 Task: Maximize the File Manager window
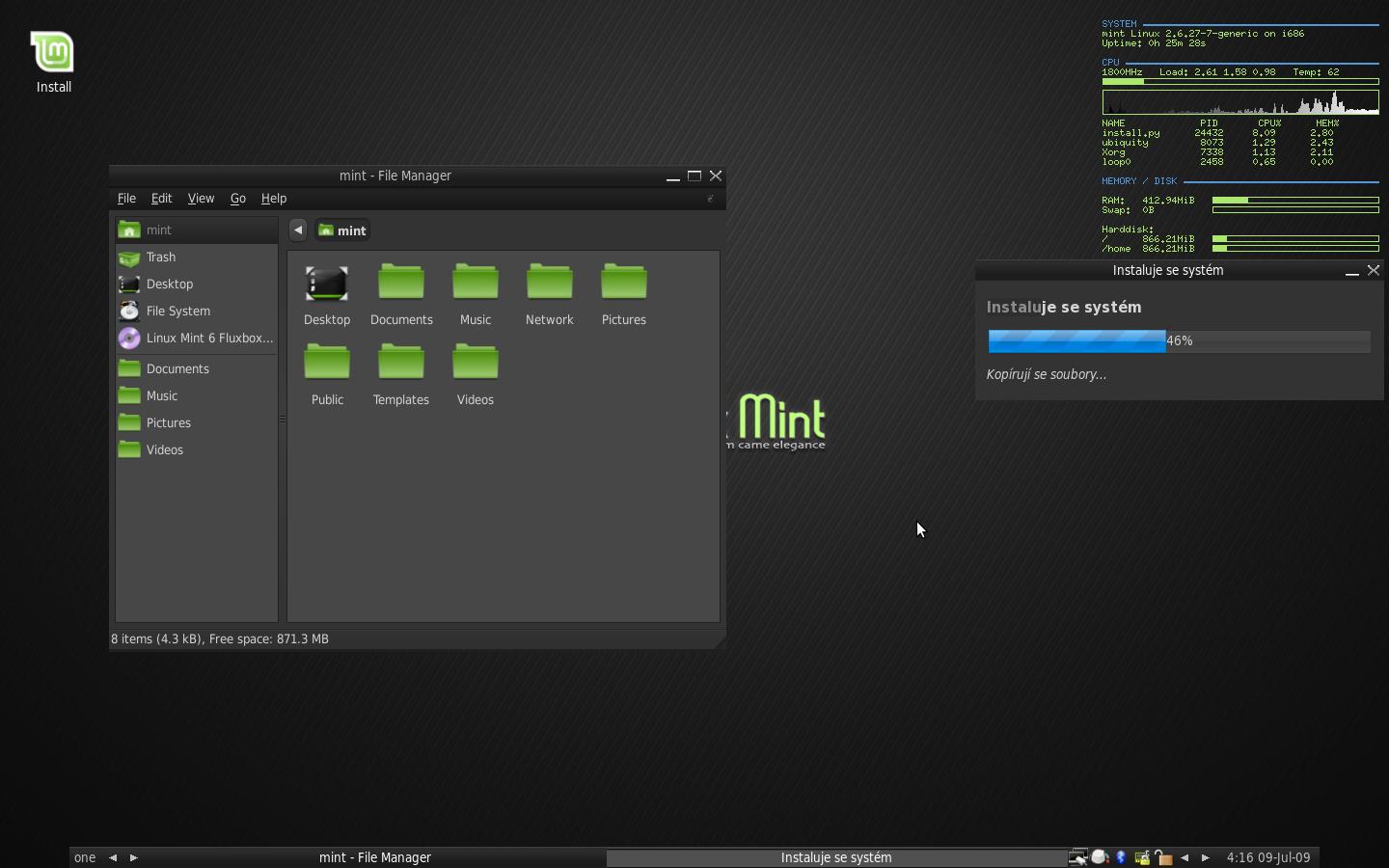[694, 176]
